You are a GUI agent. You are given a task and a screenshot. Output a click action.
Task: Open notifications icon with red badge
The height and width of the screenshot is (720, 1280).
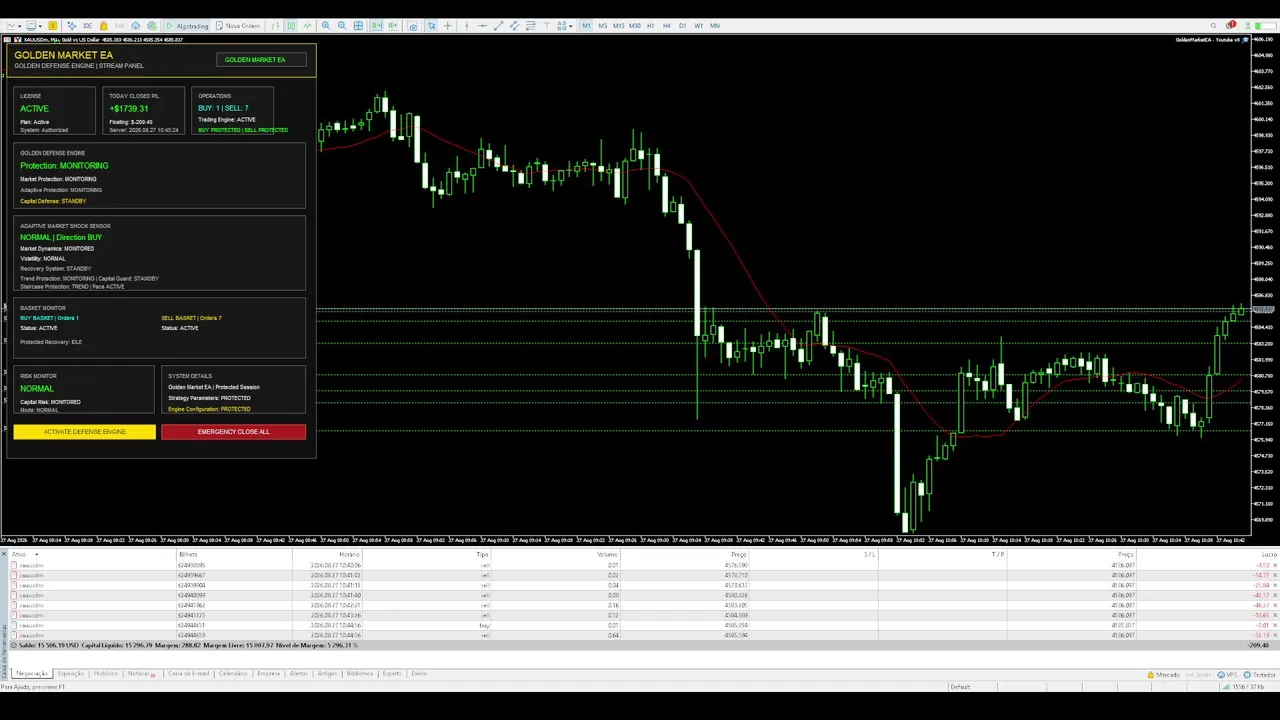tap(1230, 25)
